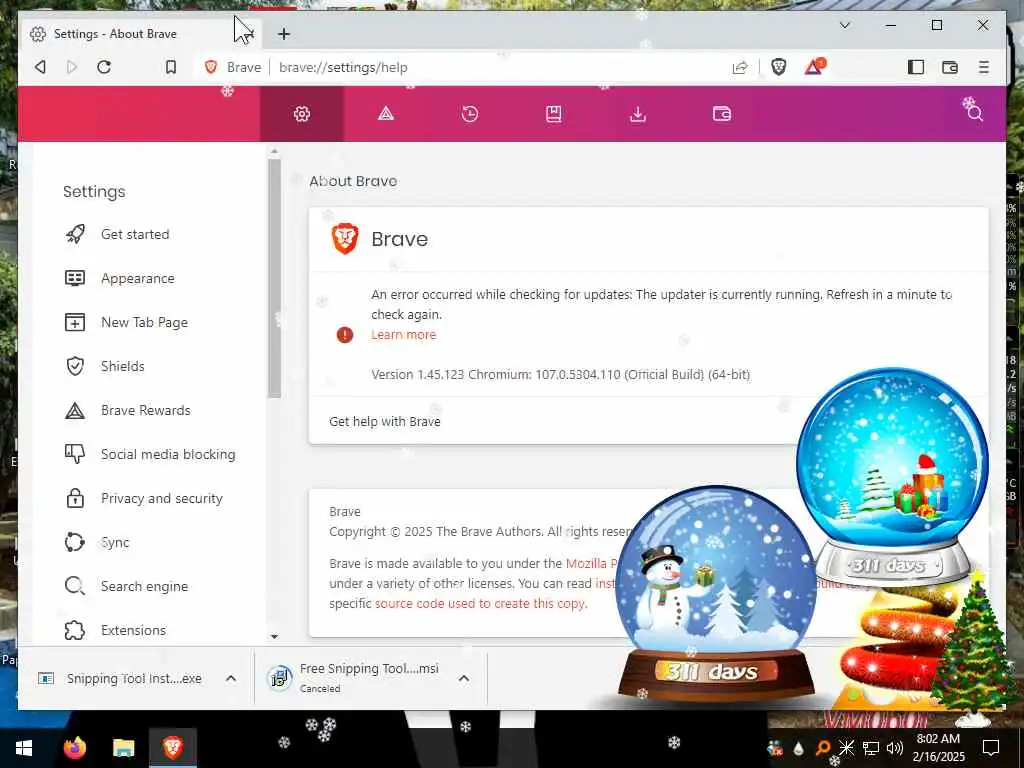
Task: Click the gifts snow globe showing 311 days
Action: [892, 475]
